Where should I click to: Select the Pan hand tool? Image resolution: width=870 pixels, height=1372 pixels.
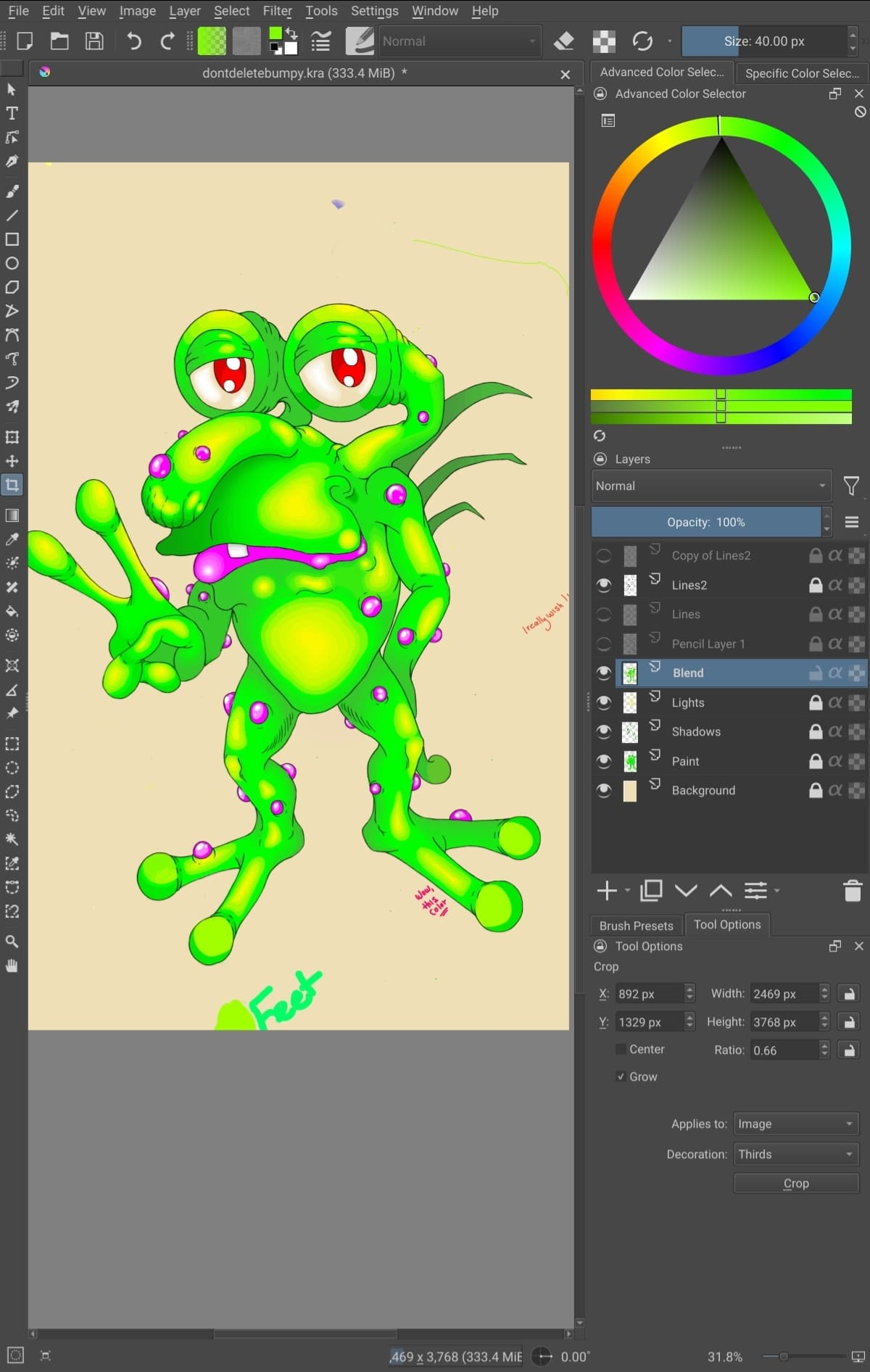(12, 966)
